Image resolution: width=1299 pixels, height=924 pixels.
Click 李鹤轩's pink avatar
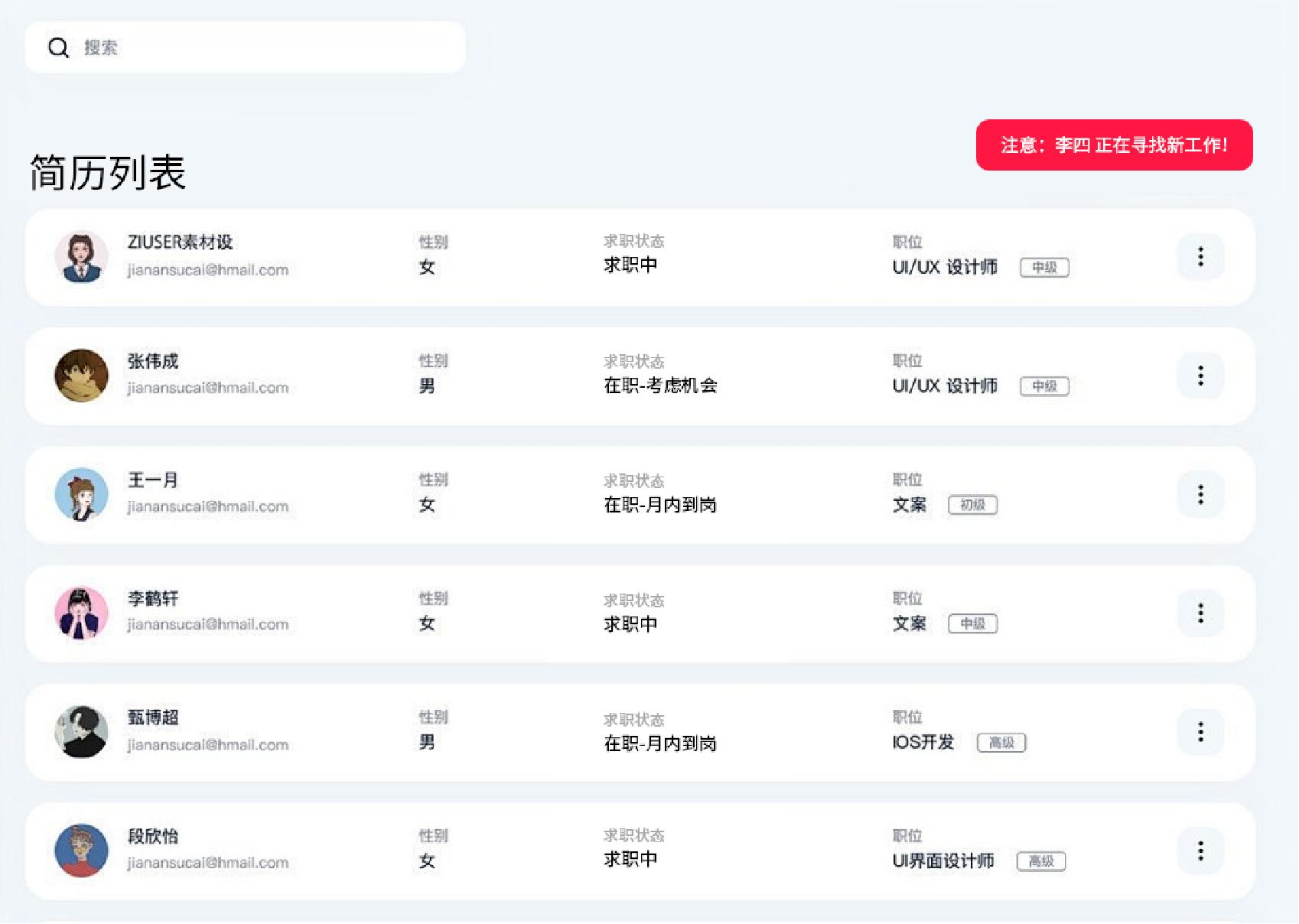[x=81, y=613]
